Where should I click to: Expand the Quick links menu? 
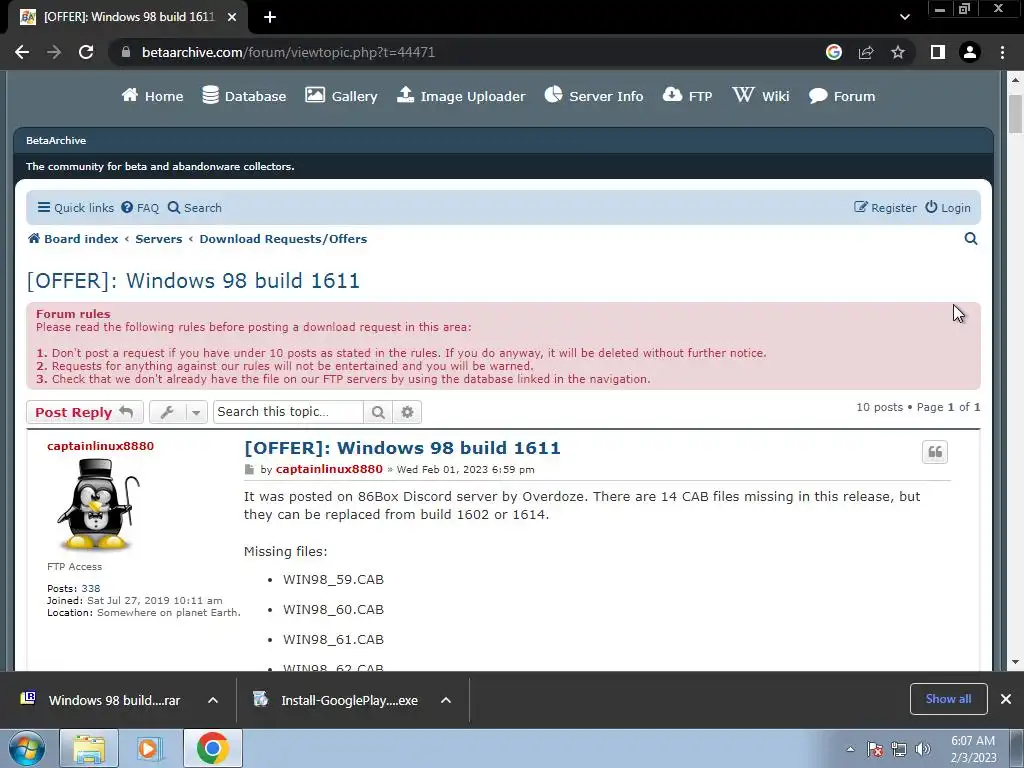76,208
